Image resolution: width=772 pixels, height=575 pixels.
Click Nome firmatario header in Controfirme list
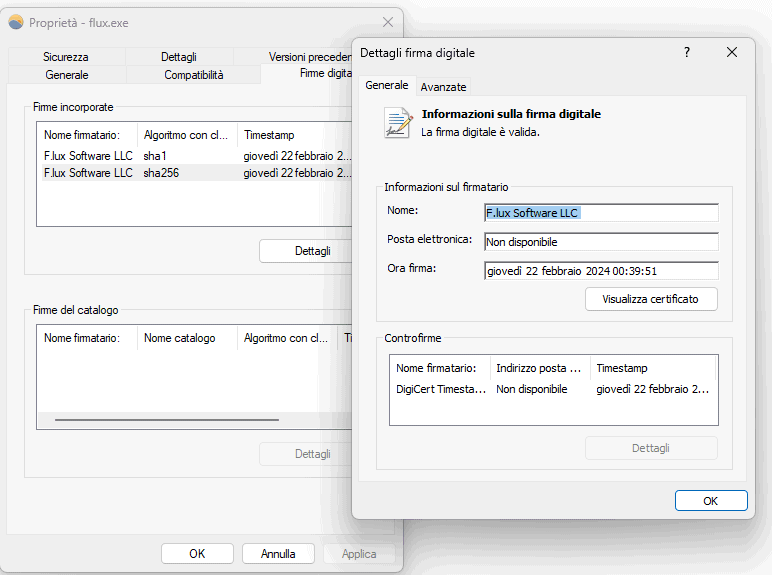click(441, 368)
